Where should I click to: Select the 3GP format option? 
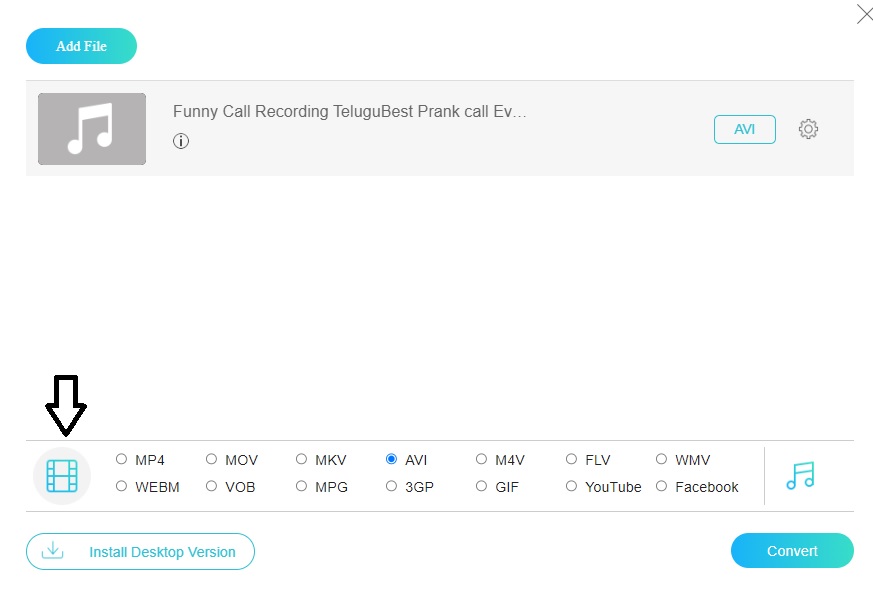[392, 487]
